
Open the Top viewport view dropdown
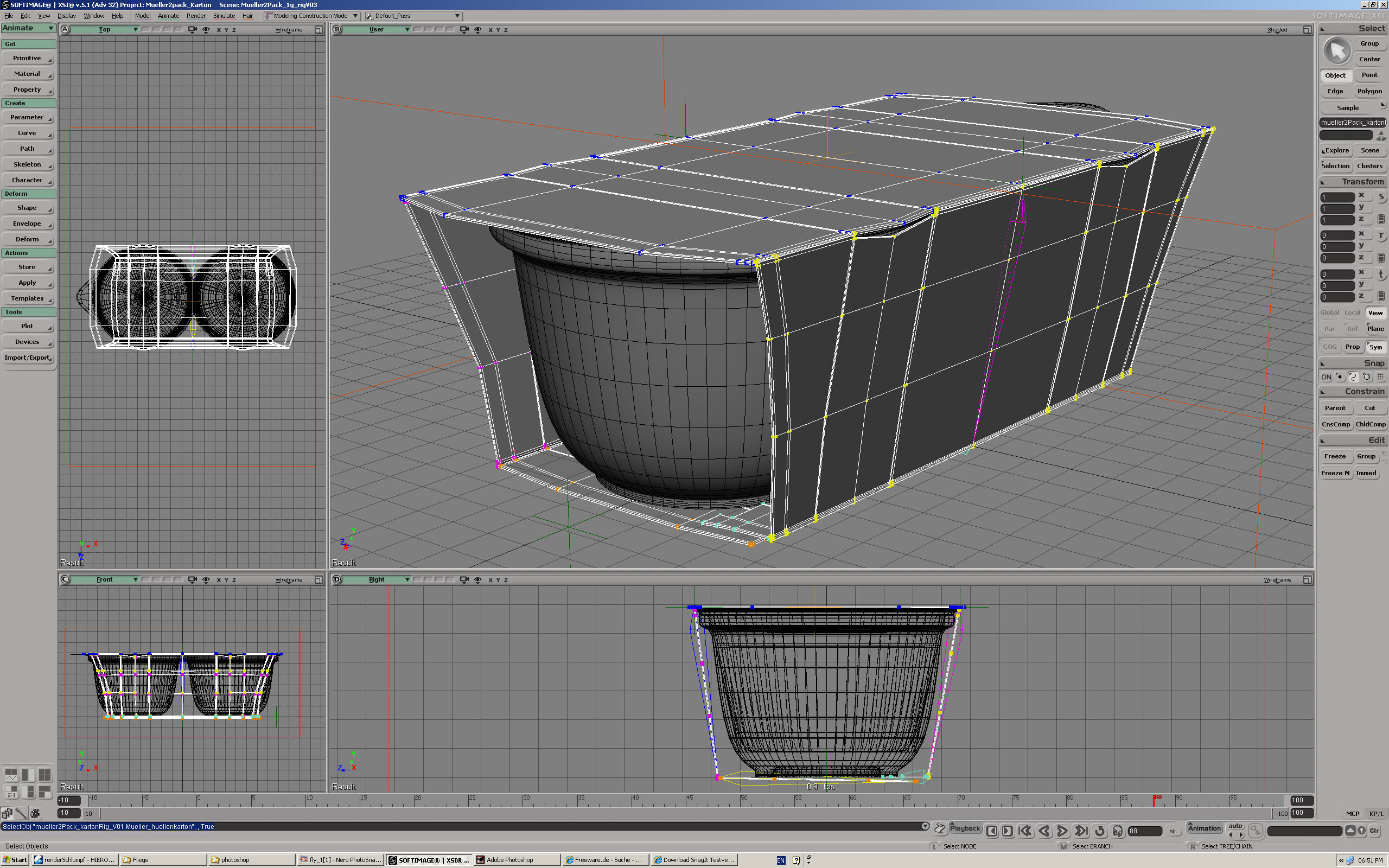105,30
